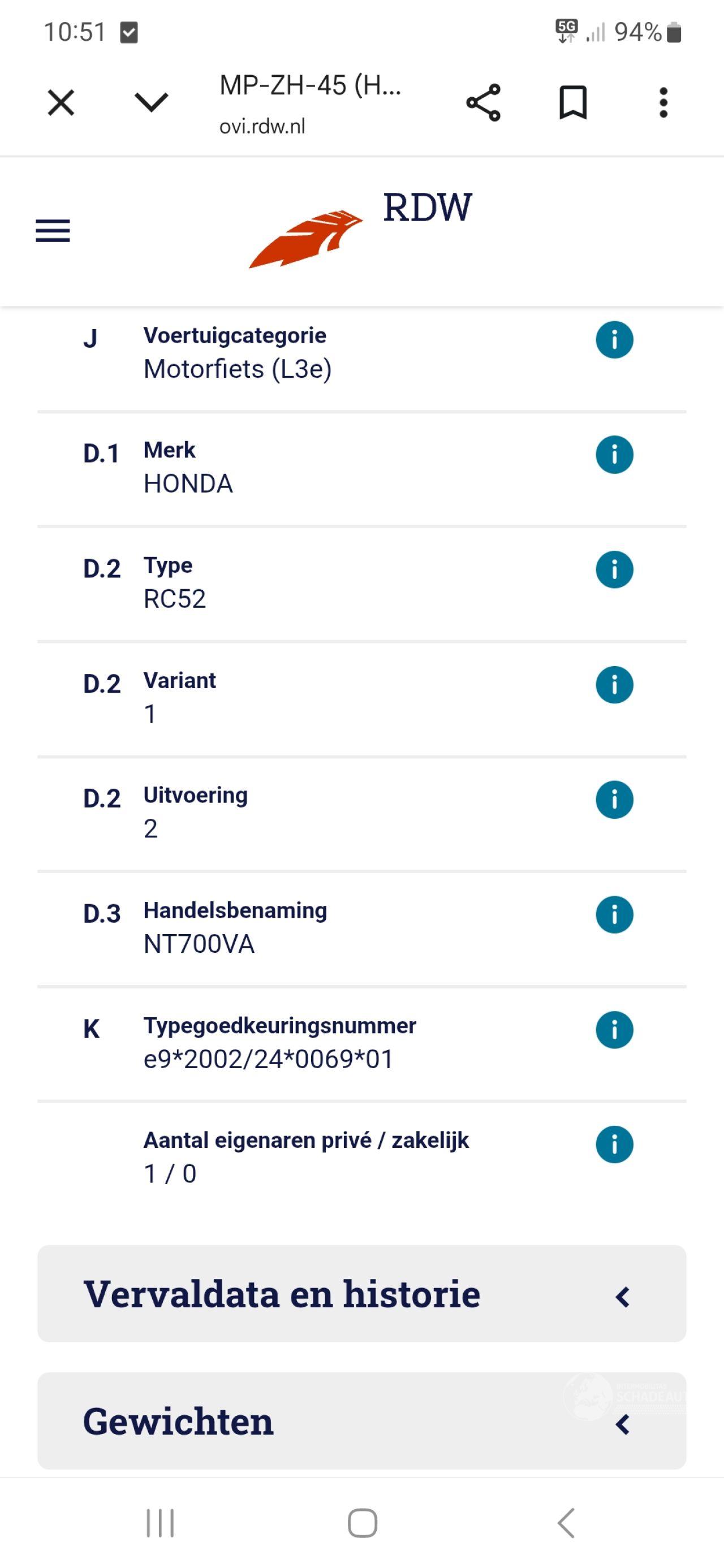Tap the share icon in browser bar
The width and height of the screenshot is (724, 1568).
click(483, 103)
